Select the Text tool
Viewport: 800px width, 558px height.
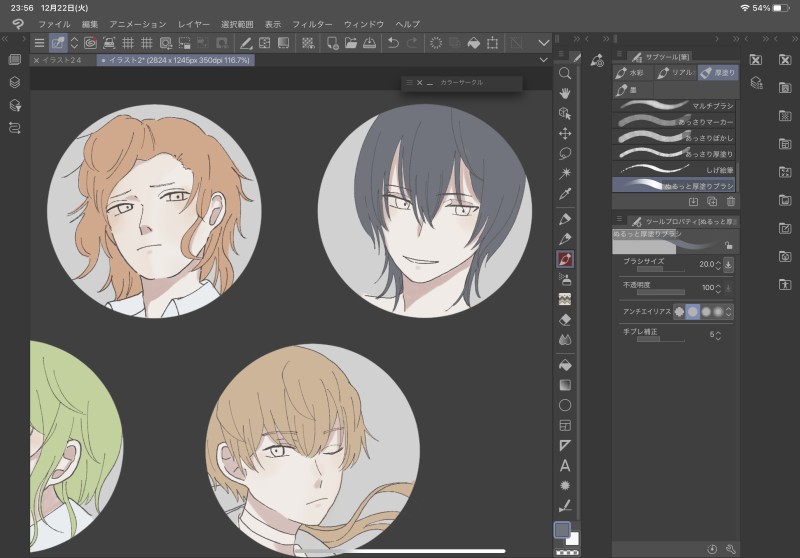click(565, 465)
